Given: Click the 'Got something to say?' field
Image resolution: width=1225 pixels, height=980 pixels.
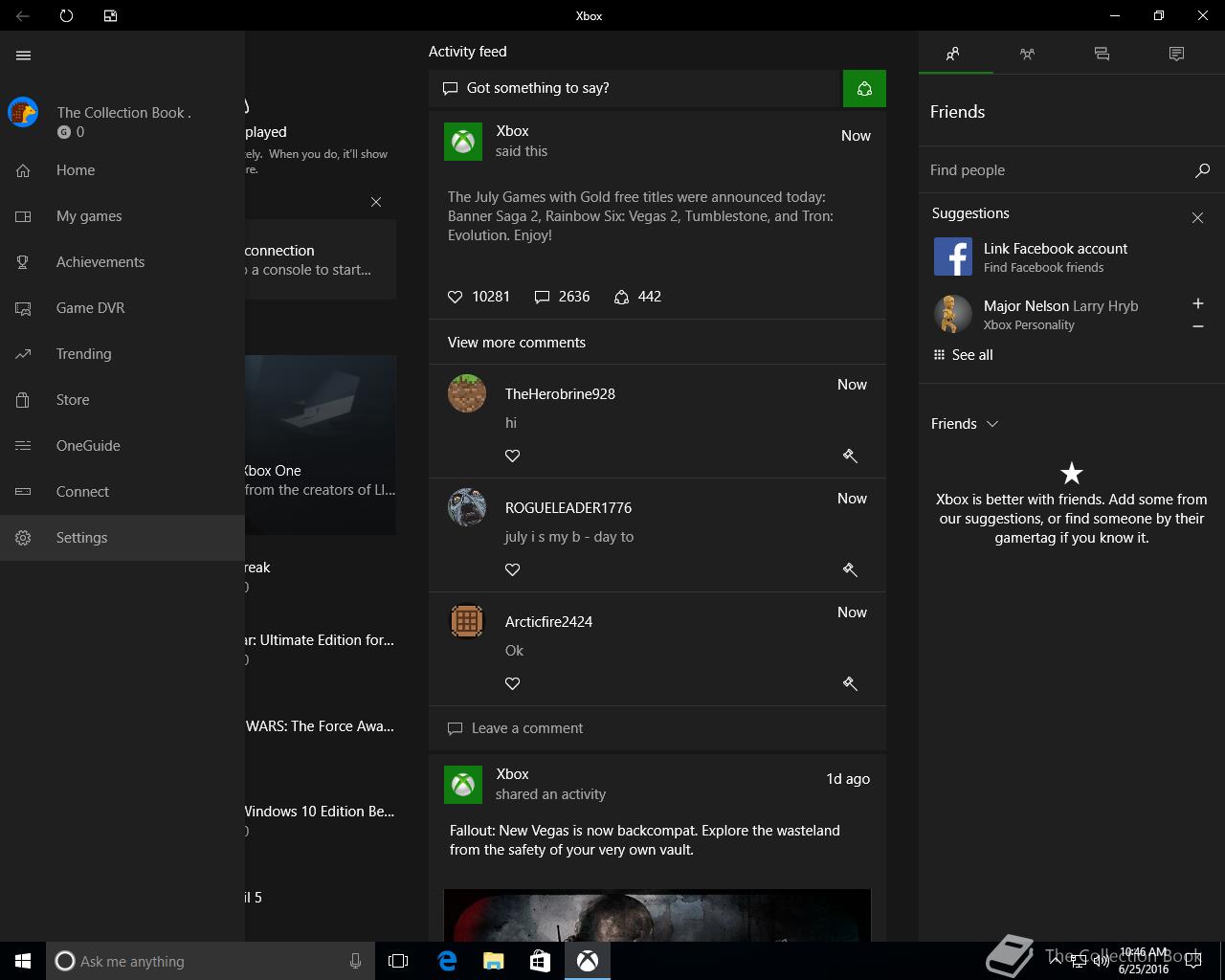Looking at the screenshot, I should point(634,88).
